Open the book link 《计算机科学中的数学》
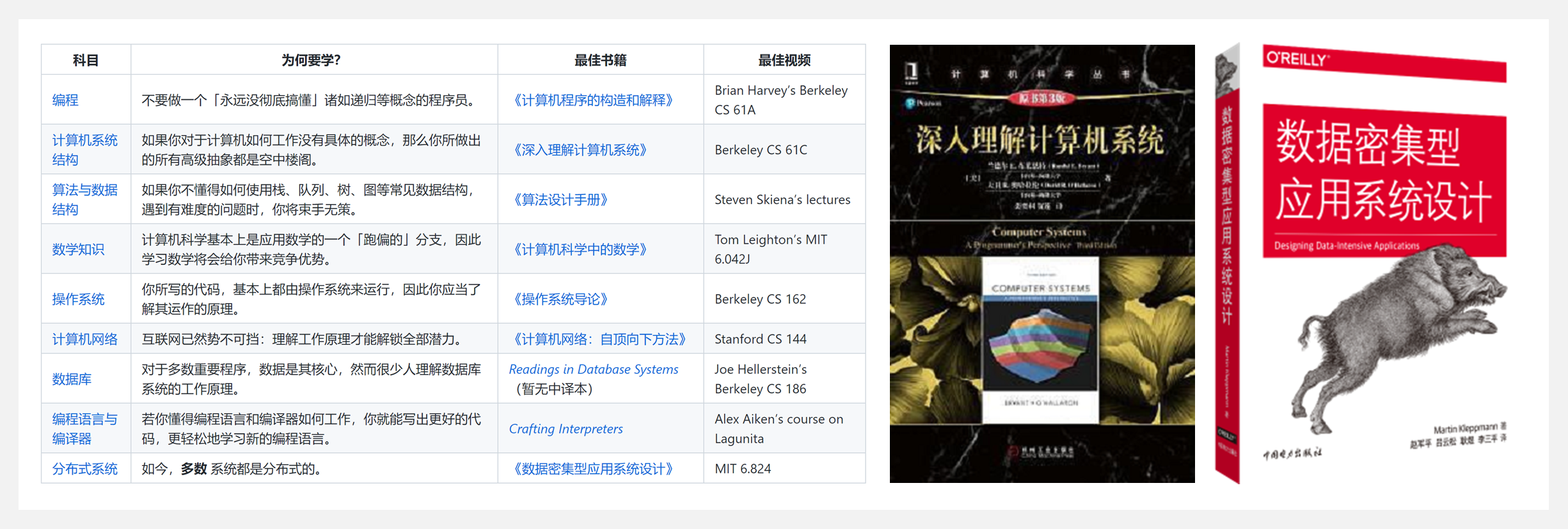Viewport: 1568px width, 529px height. [581, 249]
